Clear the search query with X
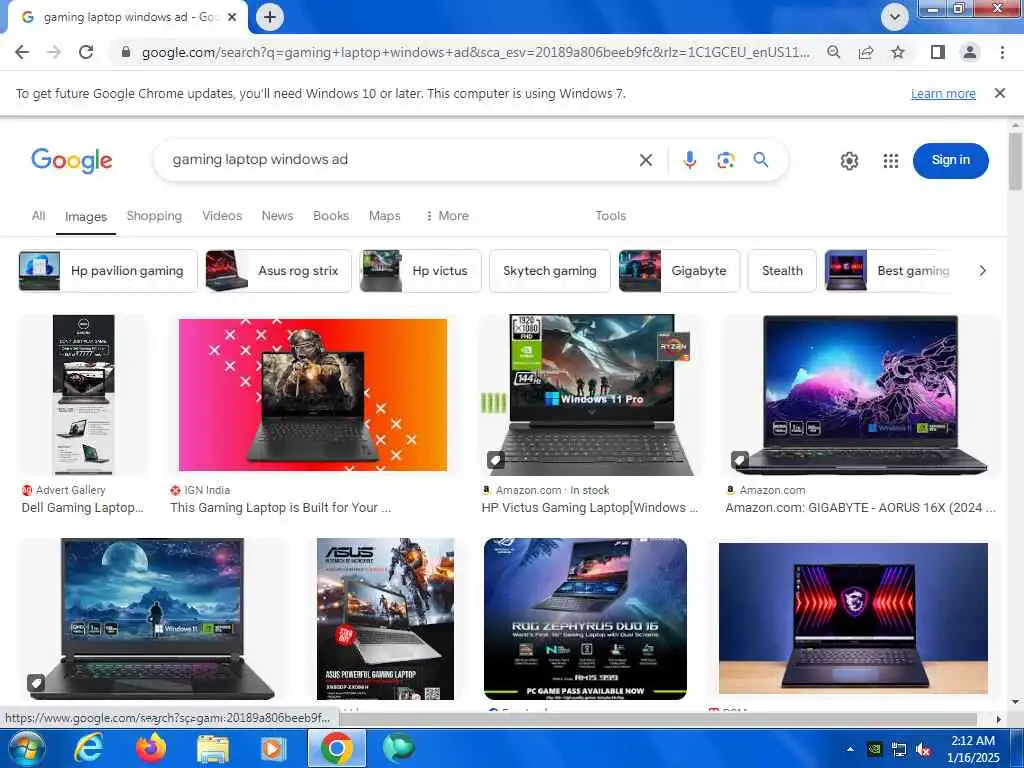 [646, 160]
